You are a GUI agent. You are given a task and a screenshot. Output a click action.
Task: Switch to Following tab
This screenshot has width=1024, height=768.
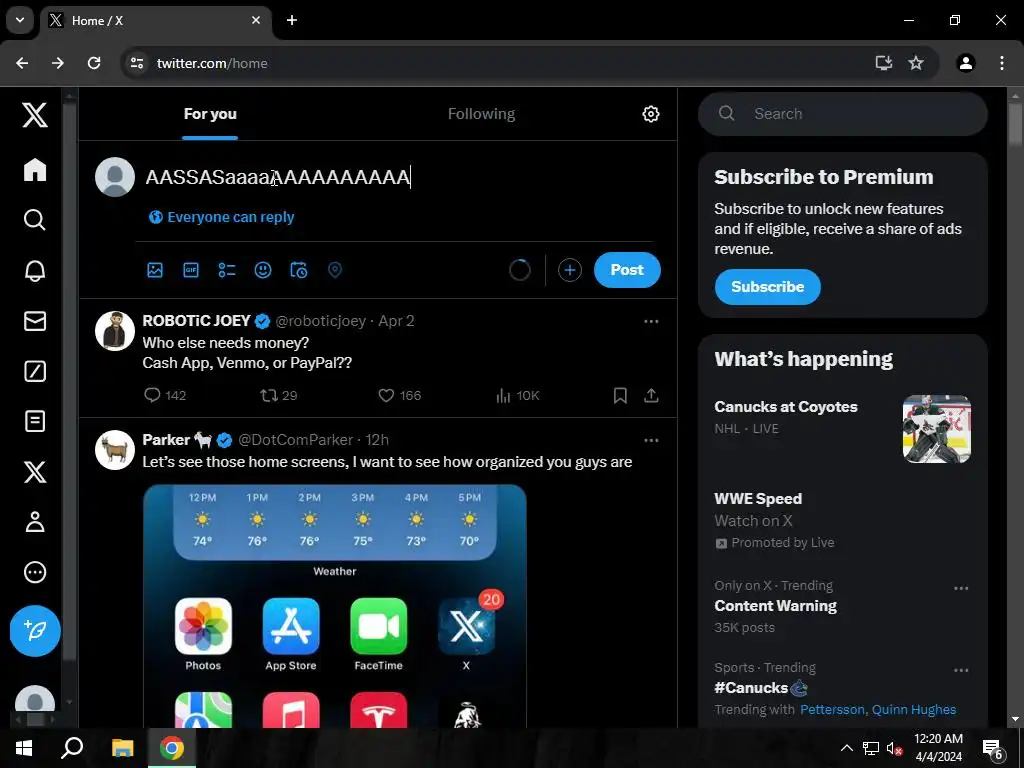pyautogui.click(x=481, y=114)
